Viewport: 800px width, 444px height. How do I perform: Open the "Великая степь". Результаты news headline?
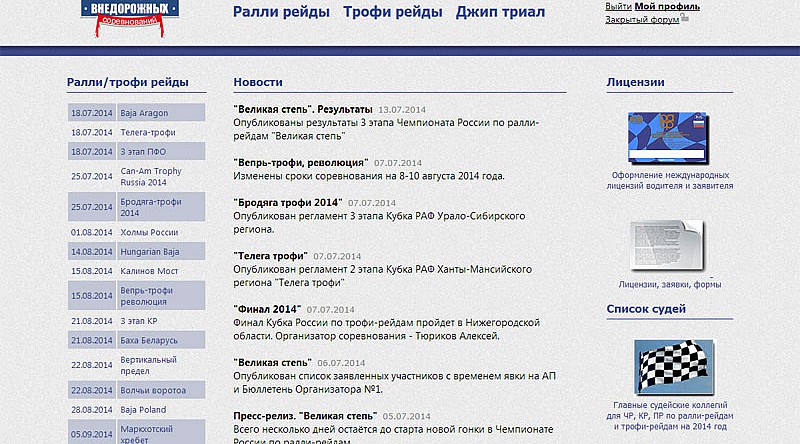coord(302,108)
